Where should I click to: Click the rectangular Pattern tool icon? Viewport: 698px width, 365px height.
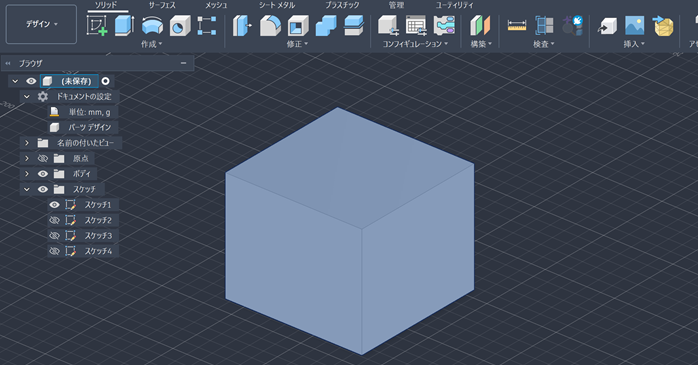pyautogui.click(x=207, y=25)
